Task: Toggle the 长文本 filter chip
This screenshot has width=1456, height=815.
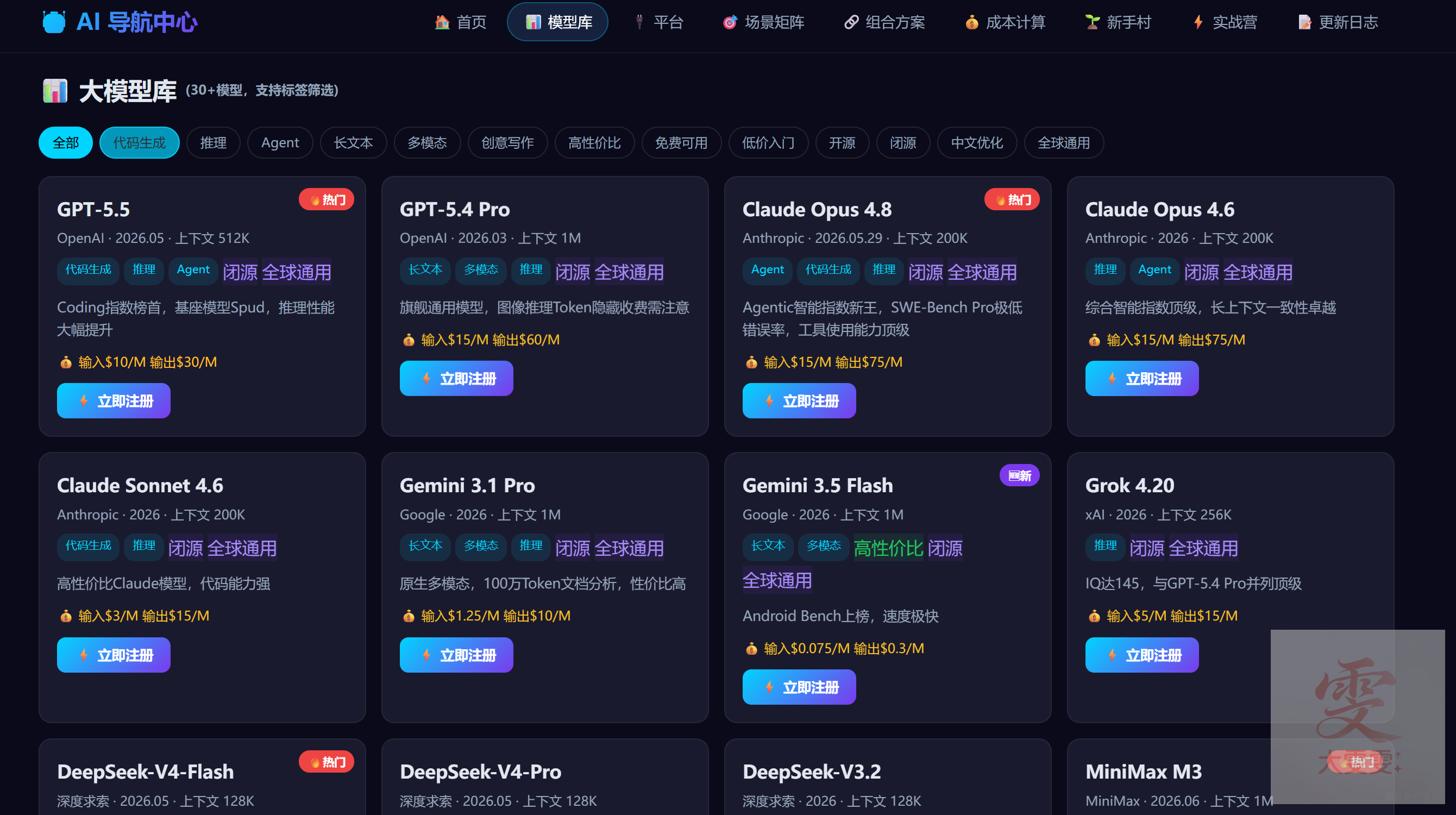Action: [x=353, y=143]
